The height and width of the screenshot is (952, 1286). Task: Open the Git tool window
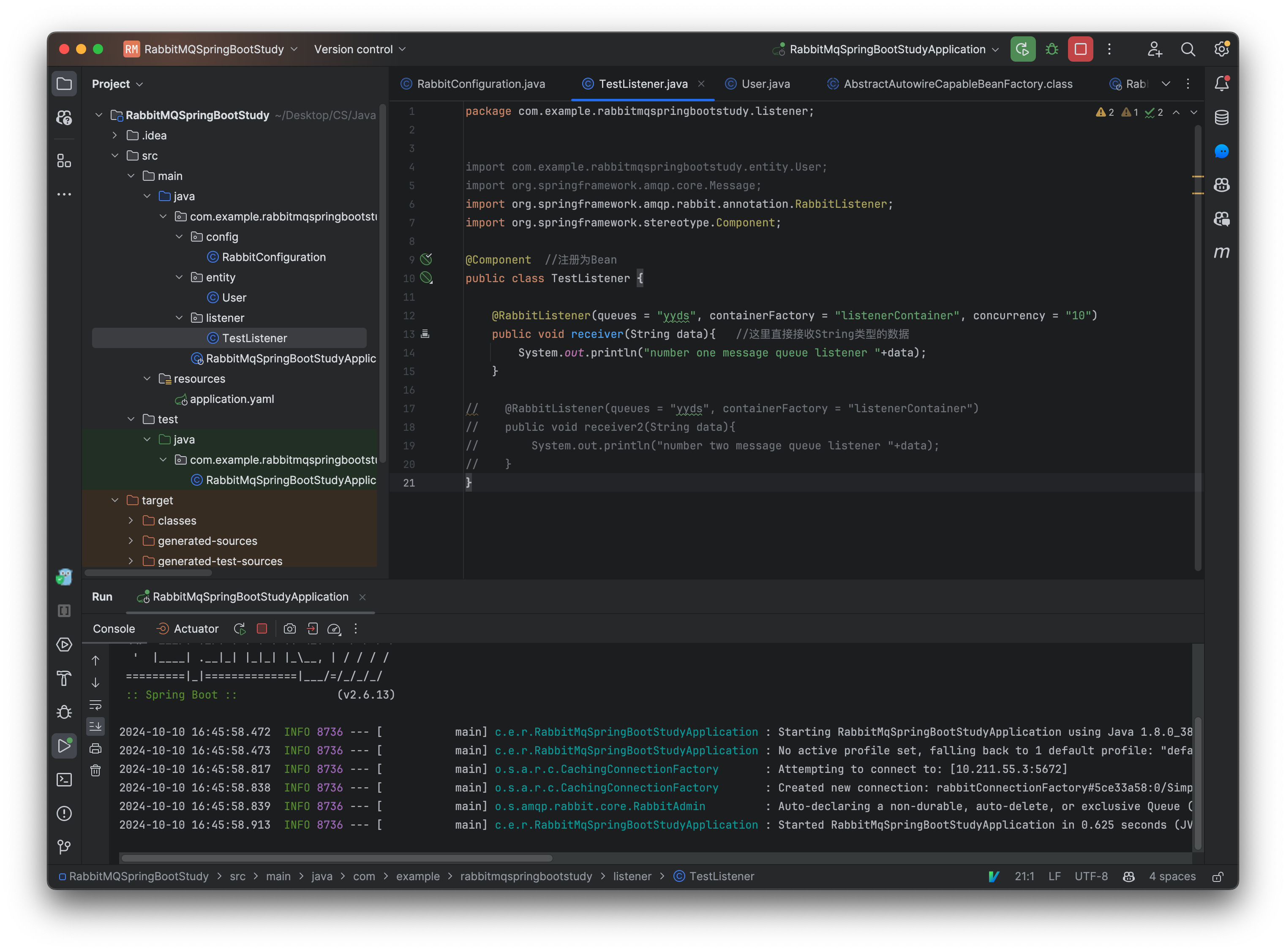[64, 846]
